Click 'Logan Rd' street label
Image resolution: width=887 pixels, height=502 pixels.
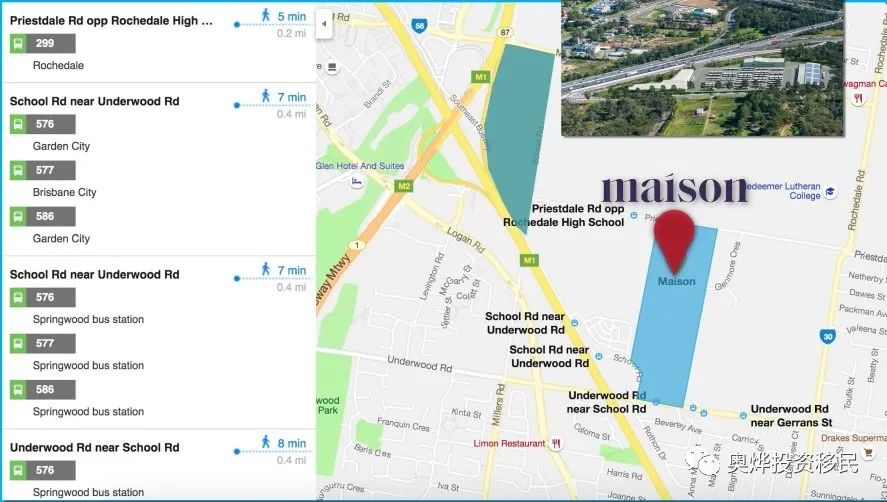(466, 239)
